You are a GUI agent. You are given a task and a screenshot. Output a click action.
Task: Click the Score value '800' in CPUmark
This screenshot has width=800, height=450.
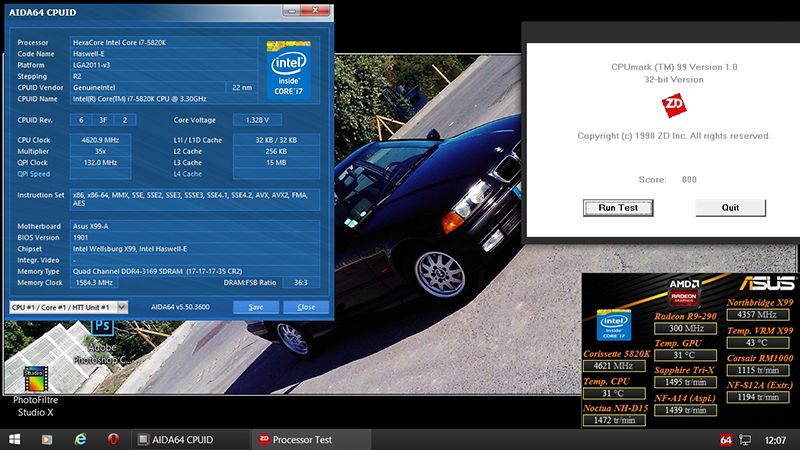click(x=689, y=180)
